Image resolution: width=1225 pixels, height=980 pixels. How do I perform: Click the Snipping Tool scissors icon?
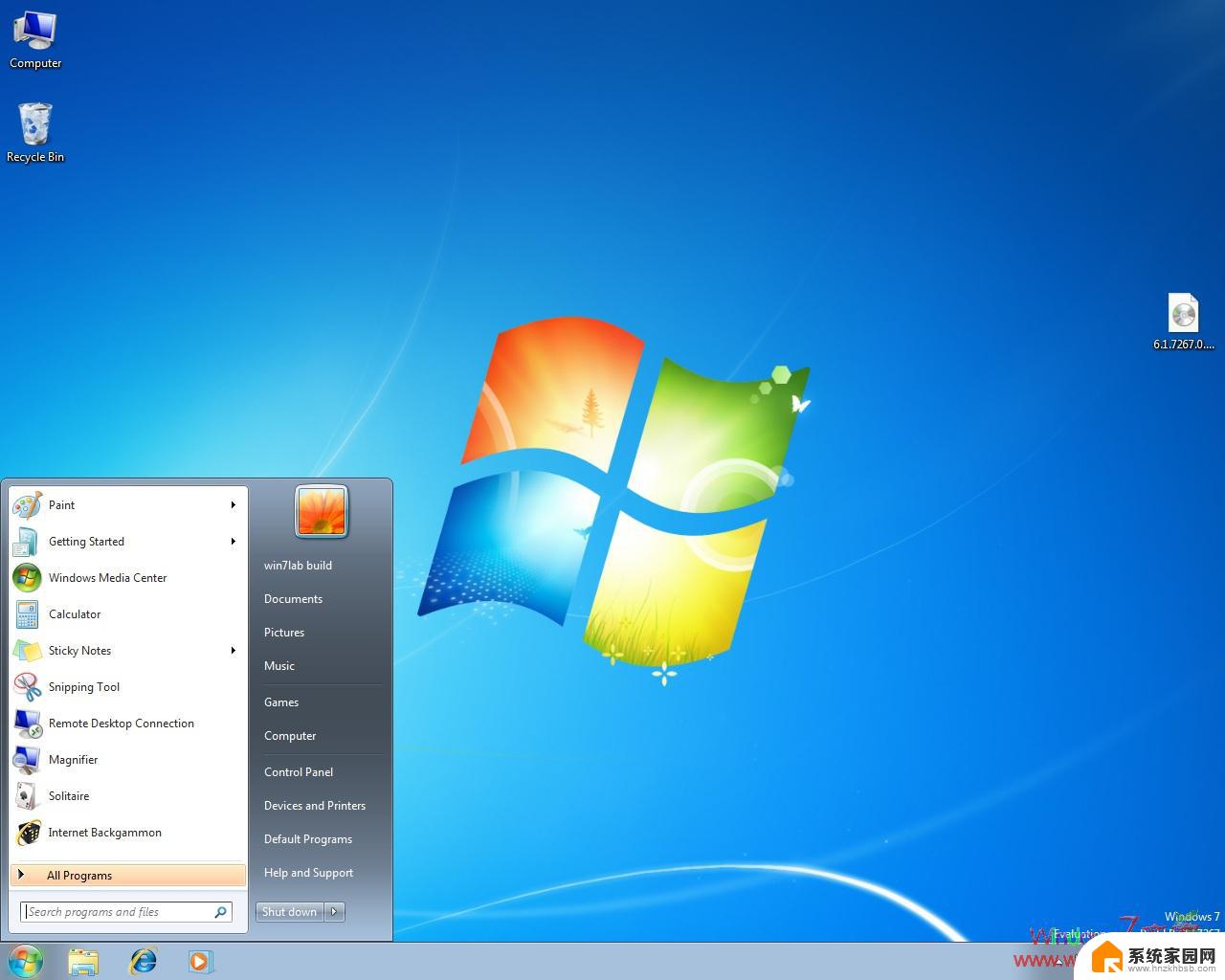coord(27,687)
